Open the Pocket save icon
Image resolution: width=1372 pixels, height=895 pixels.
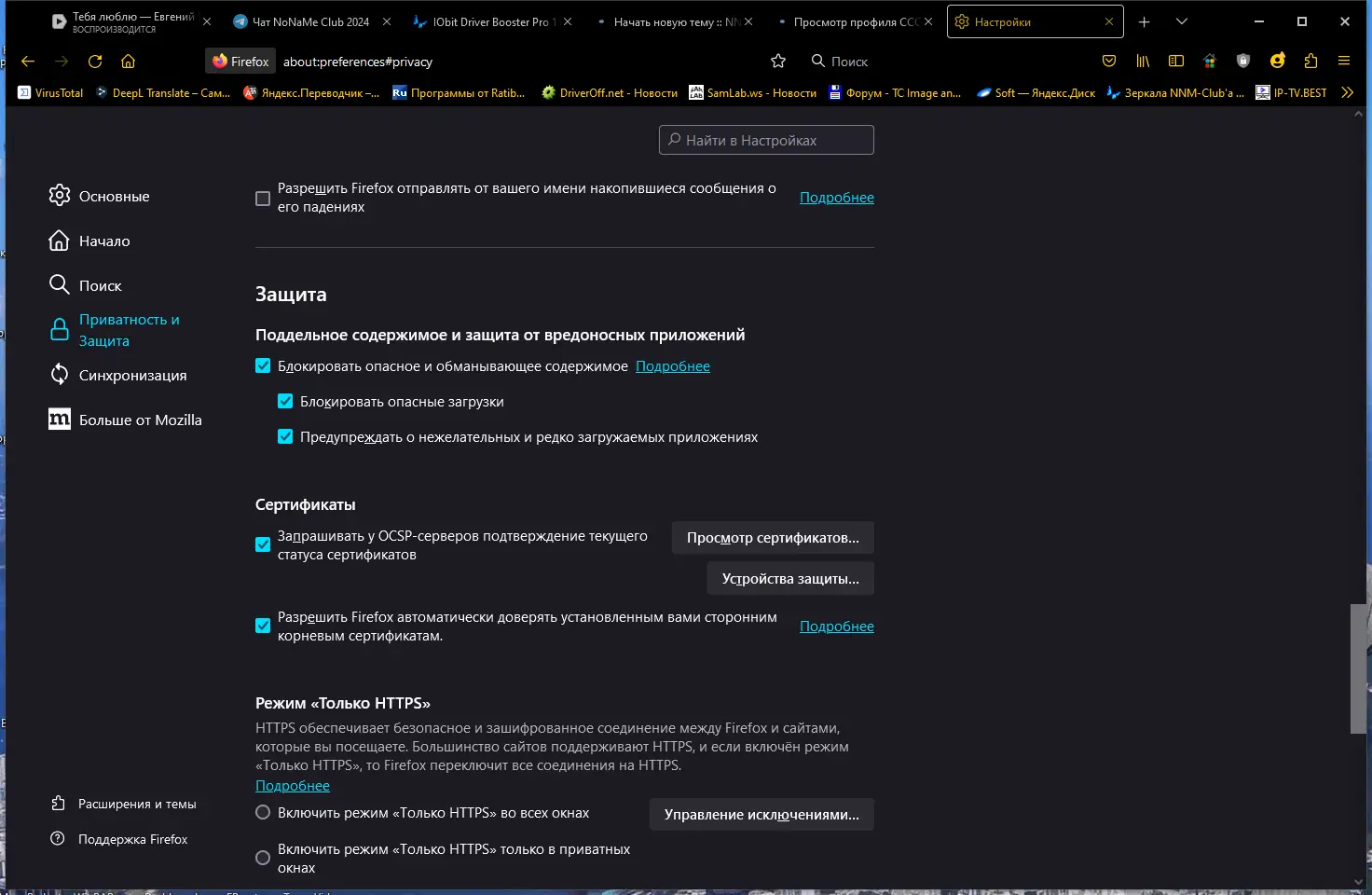(x=1109, y=61)
